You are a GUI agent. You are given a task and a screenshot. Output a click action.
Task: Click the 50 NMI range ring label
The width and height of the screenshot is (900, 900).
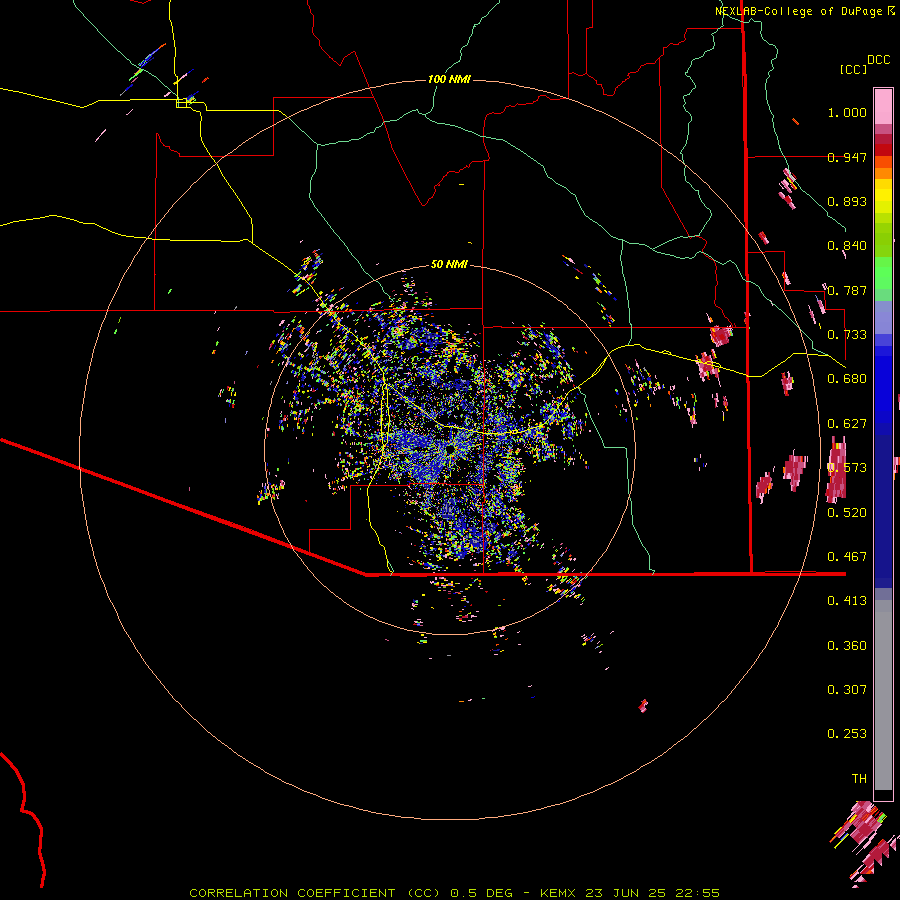449,264
